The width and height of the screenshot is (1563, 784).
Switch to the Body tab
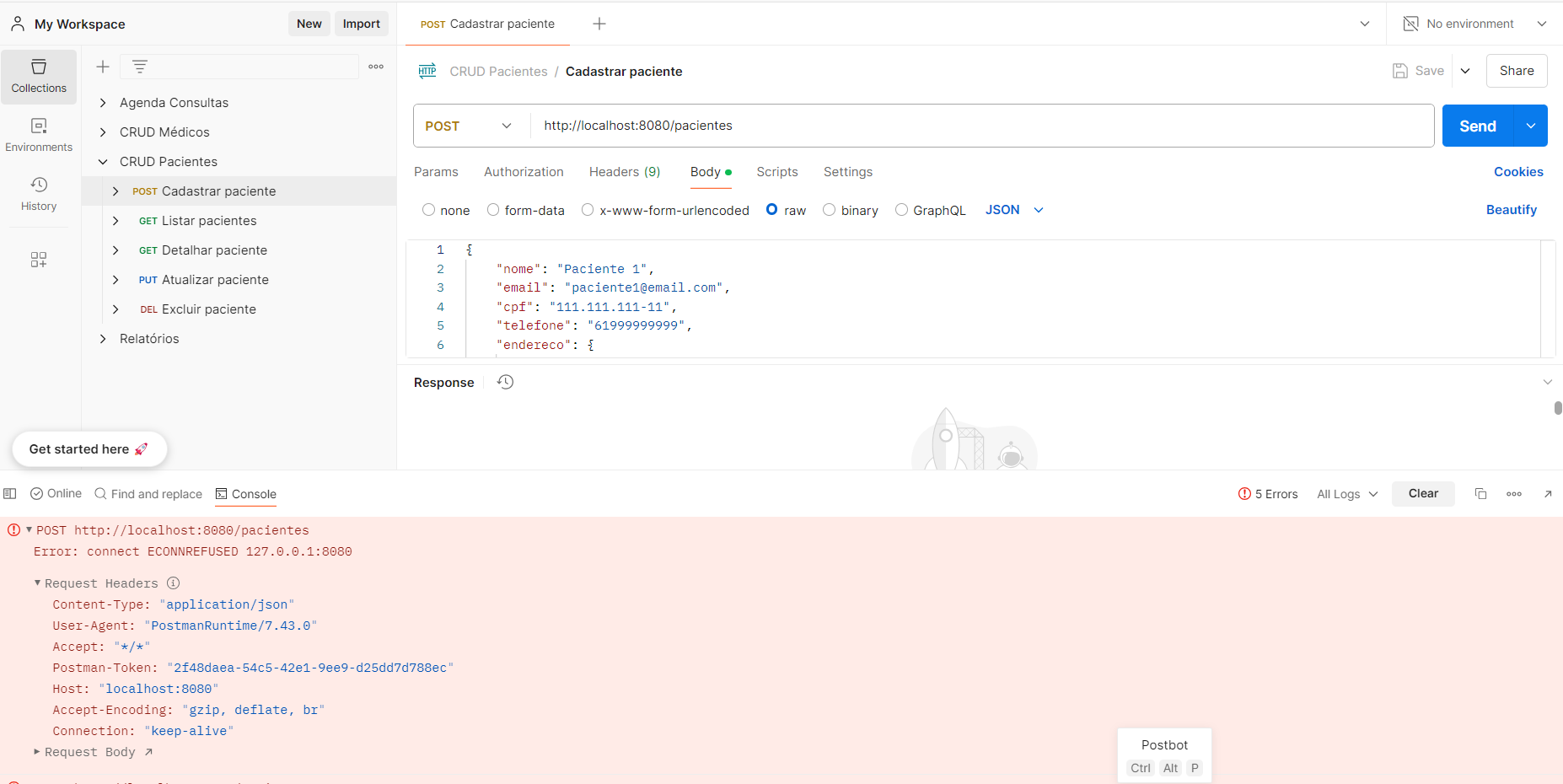(x=711, y=172)
